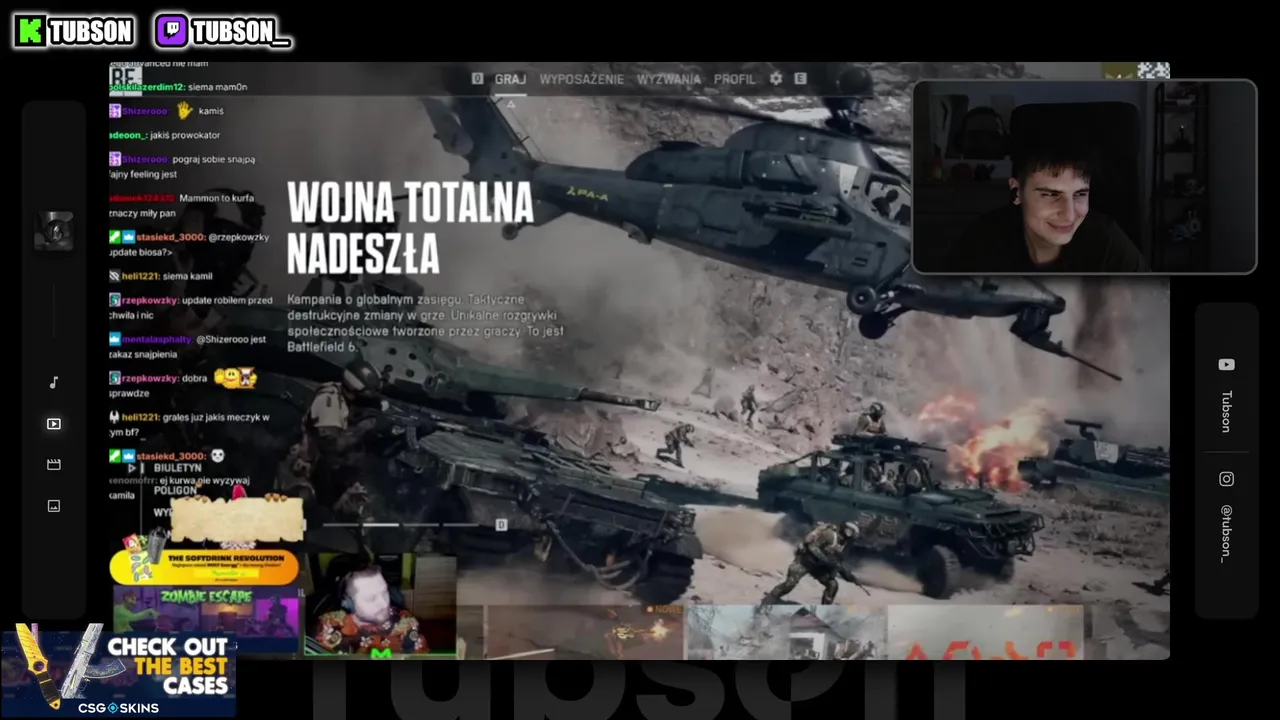Open the GRAJ tab in game menu
Viewport: 1280px width, 720px height.
click(510, 79)
